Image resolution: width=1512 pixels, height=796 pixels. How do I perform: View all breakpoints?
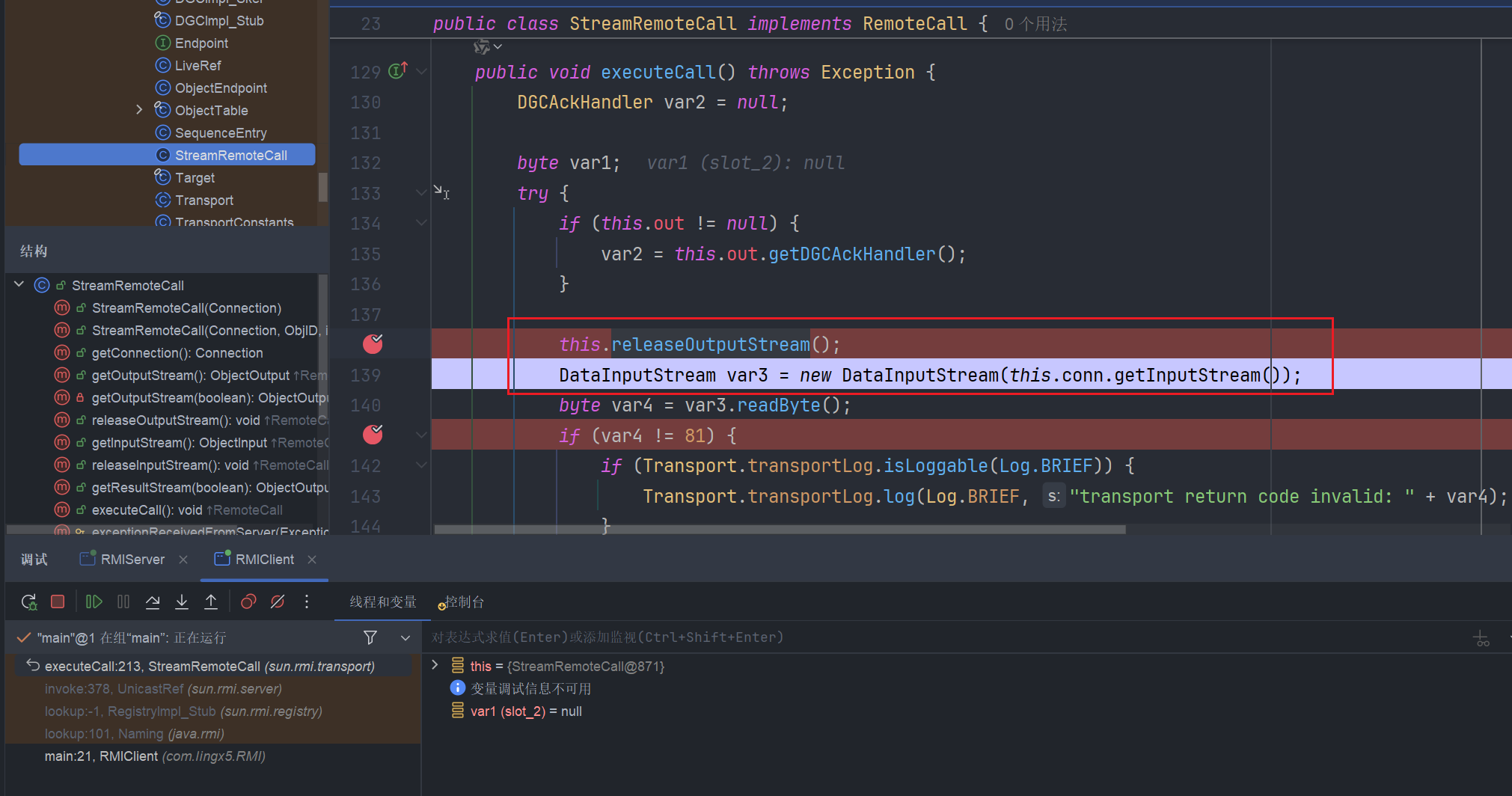(x=248, y=601)
